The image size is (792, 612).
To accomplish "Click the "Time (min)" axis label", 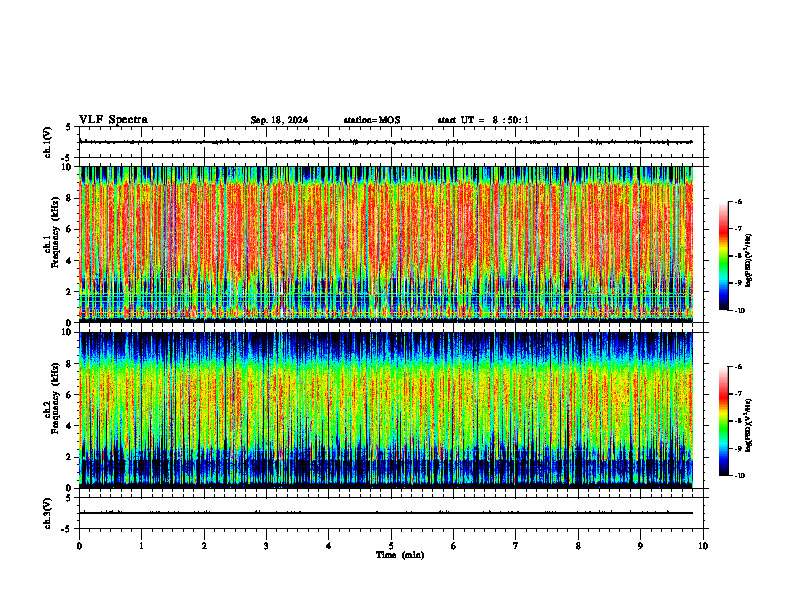I will click(x=400, y=555).
